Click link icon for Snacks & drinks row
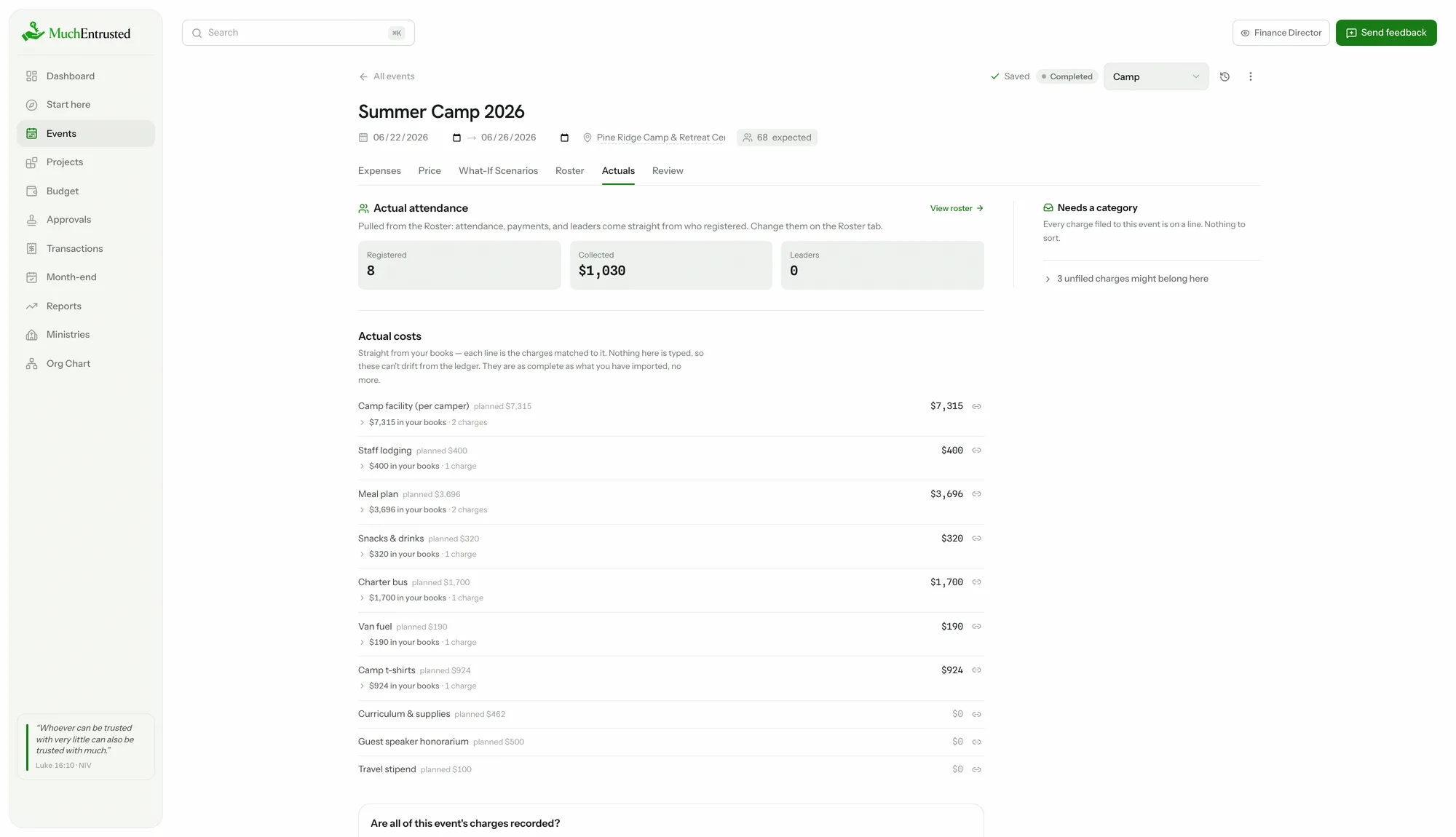The image size is (1456, 837). 976,539
